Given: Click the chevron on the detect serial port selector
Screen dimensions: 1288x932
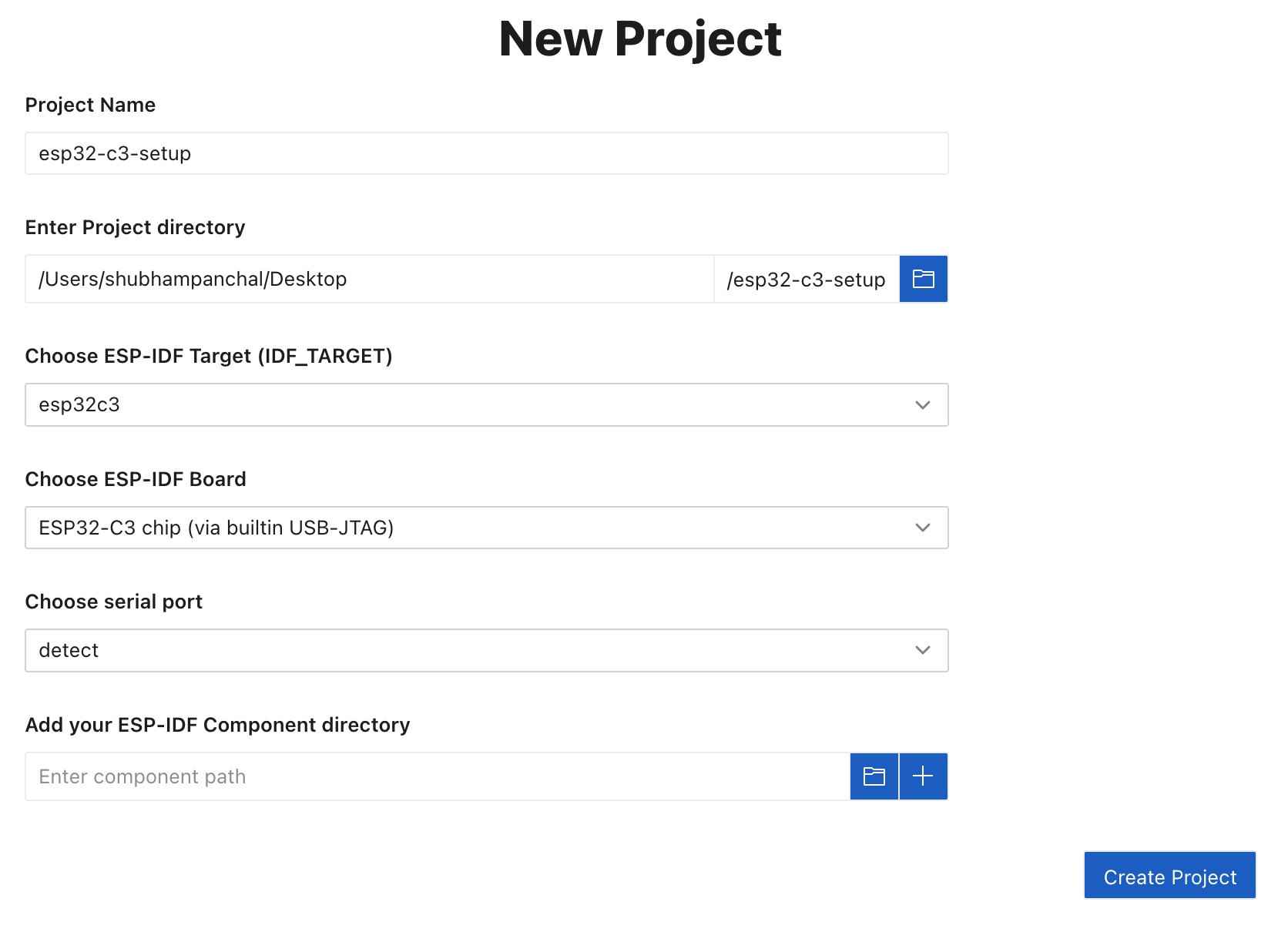Looking at the screenshot, I should [922, 651].
